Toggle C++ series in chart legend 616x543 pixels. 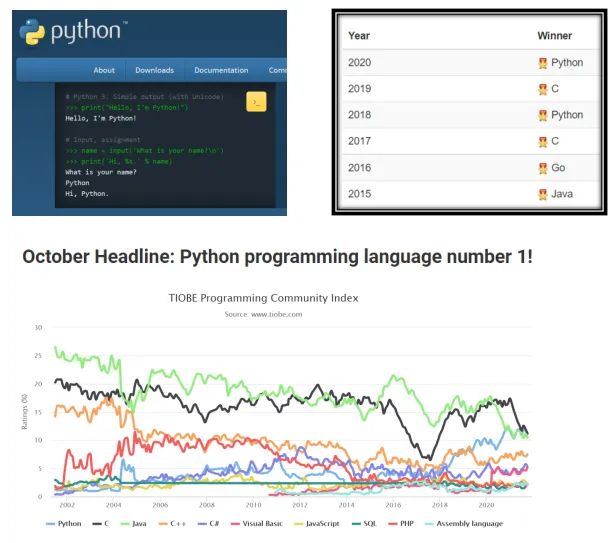tap(172, 524)
